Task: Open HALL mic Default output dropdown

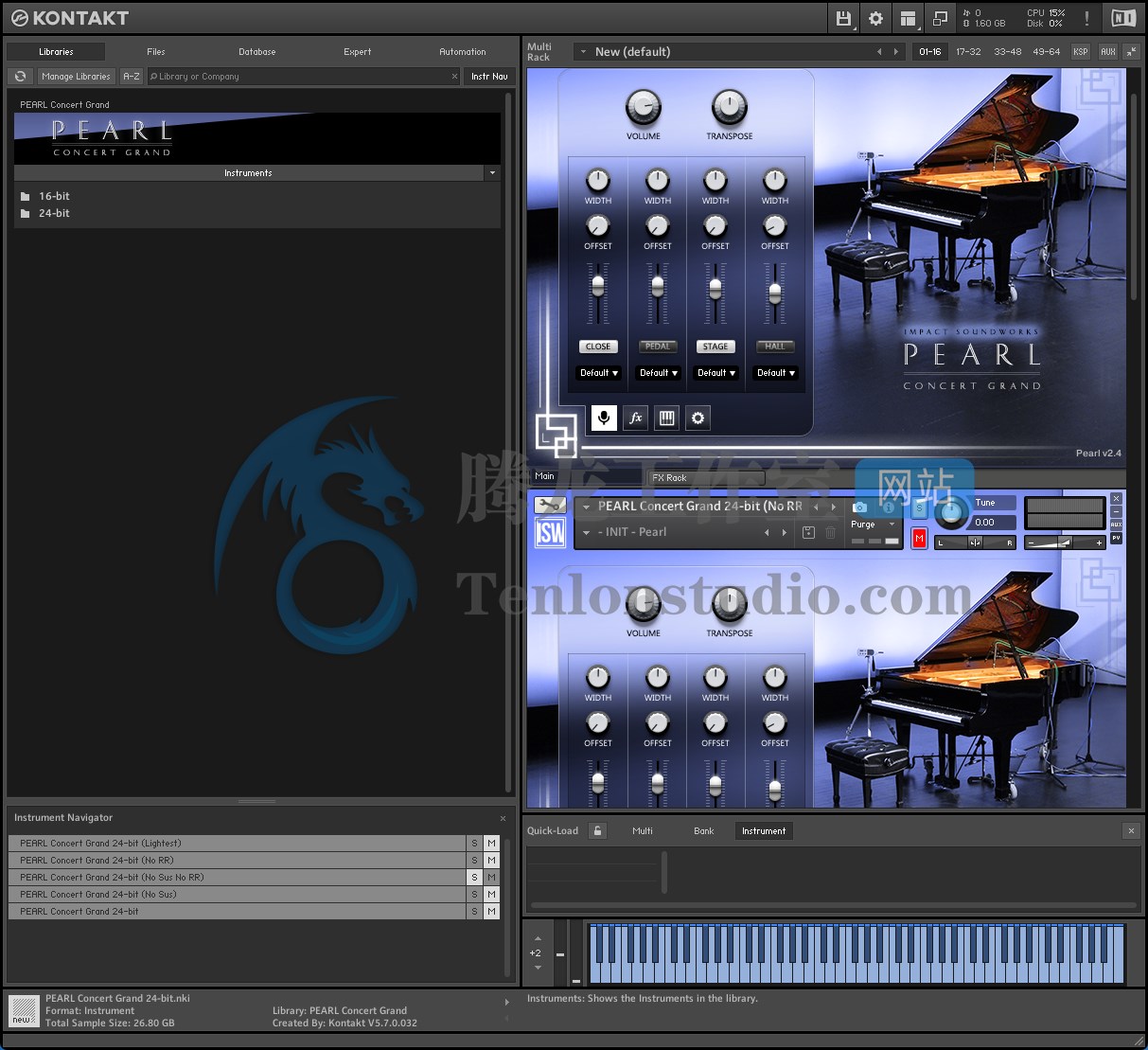Action: click(x=775, y=373)
